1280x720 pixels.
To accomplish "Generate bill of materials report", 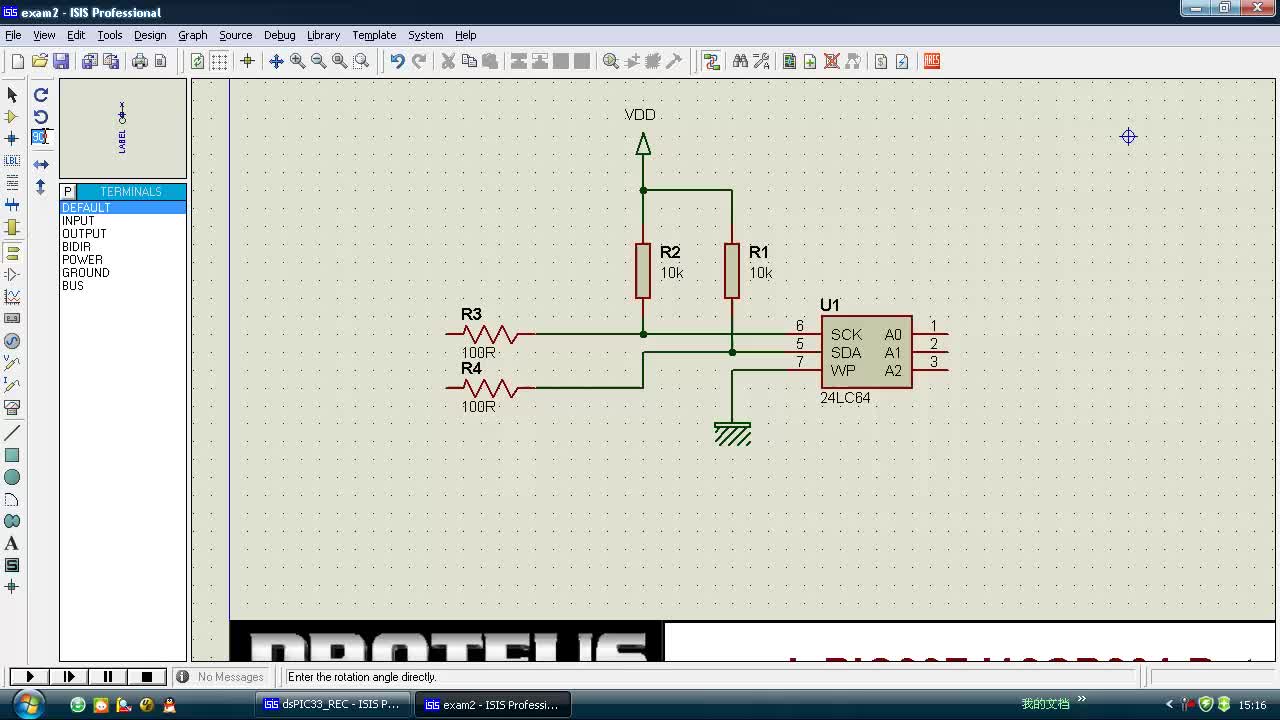I will pyautogui.click(x=881, y=61).
